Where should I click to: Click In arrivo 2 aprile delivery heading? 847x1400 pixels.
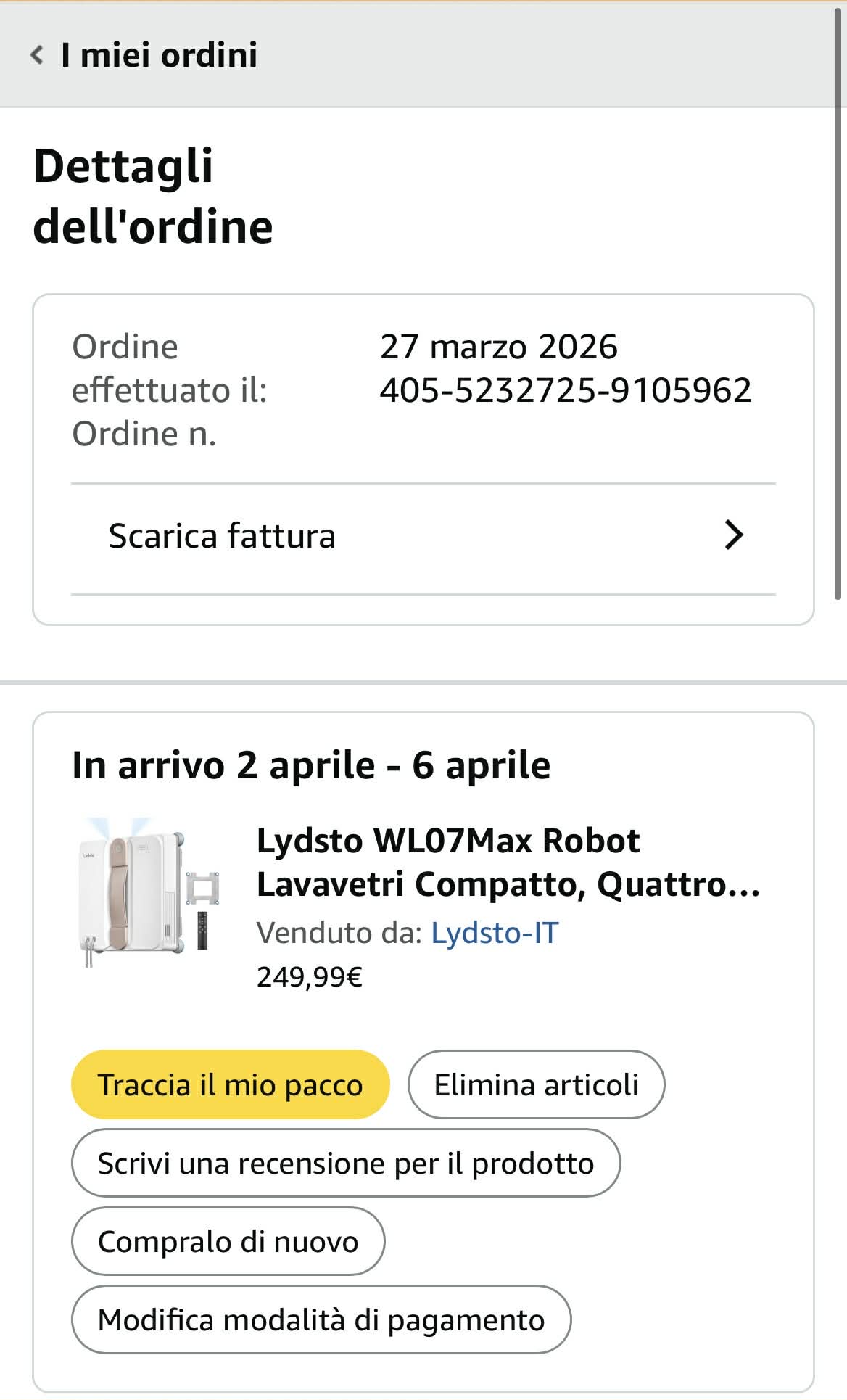coord(311,765)
